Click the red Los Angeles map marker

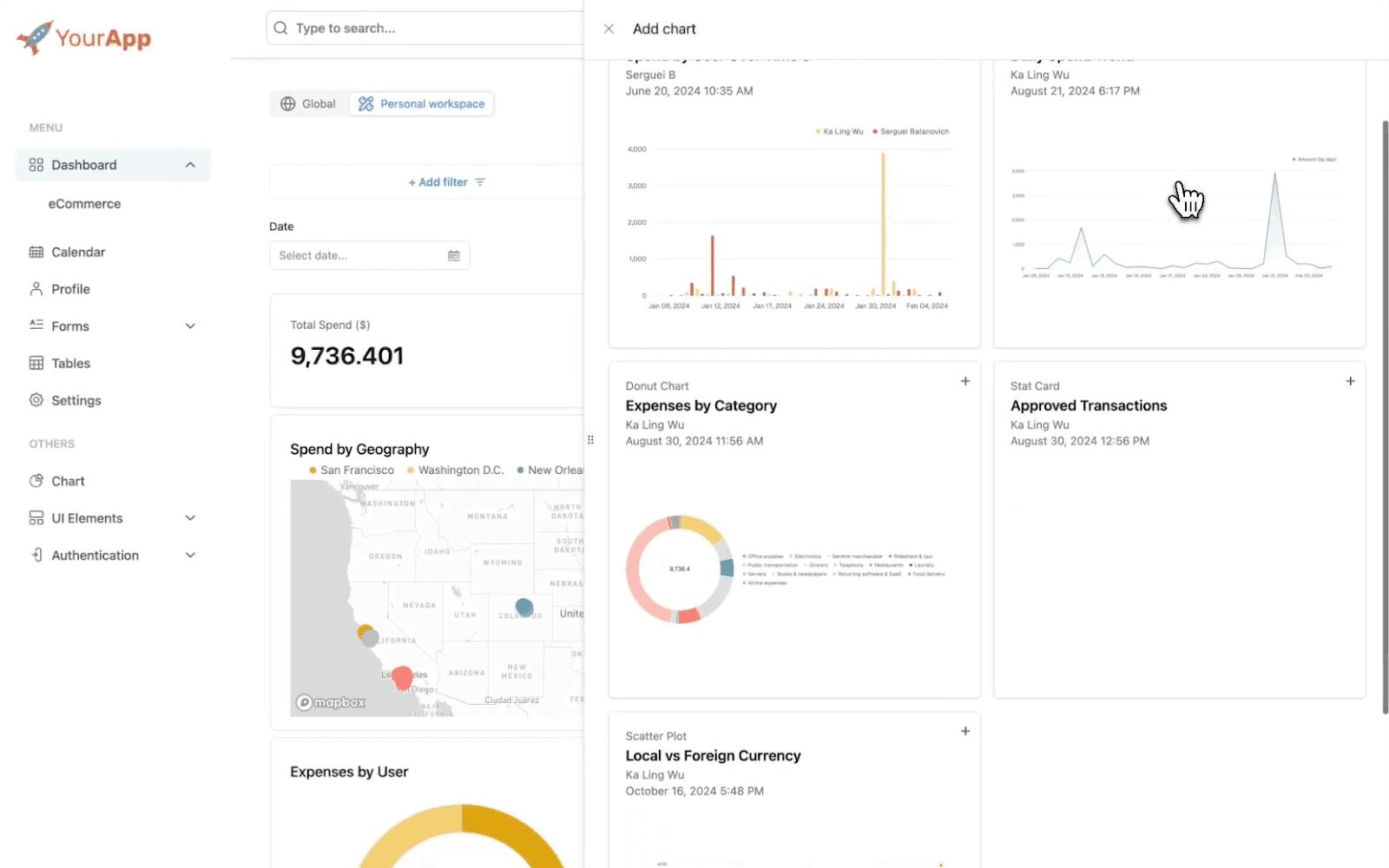pos(402,677)
